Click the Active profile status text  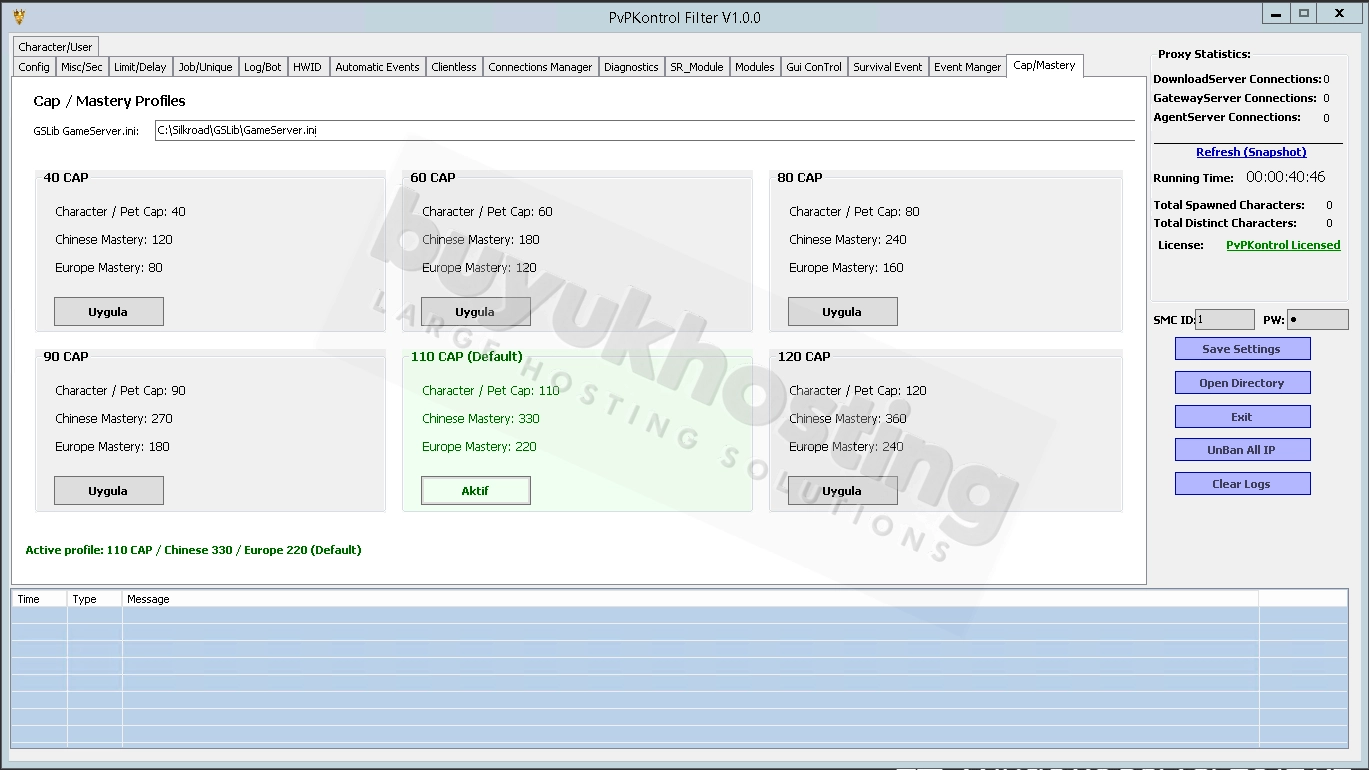point(193,550)
